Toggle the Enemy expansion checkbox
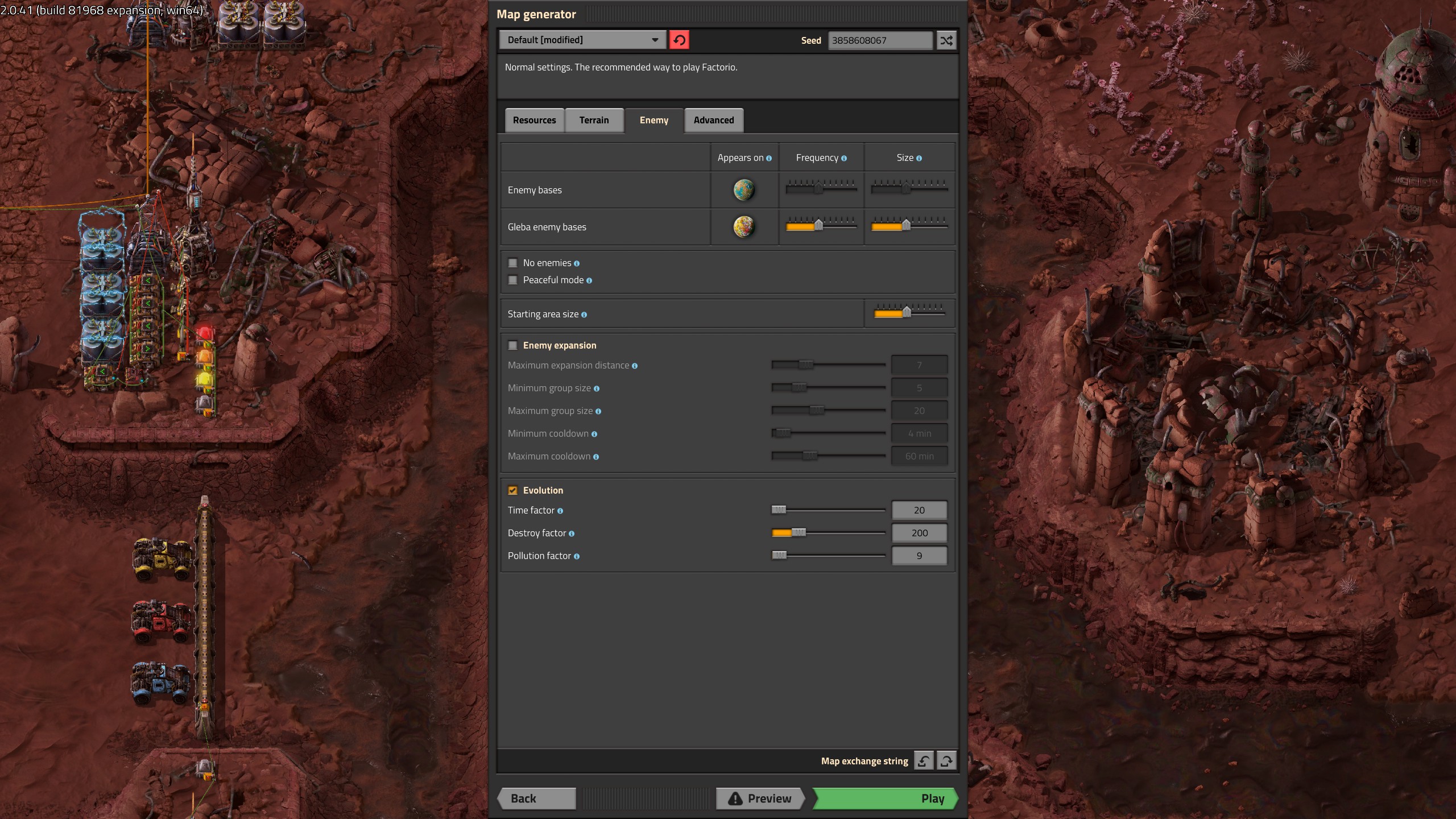 point(512,345)
